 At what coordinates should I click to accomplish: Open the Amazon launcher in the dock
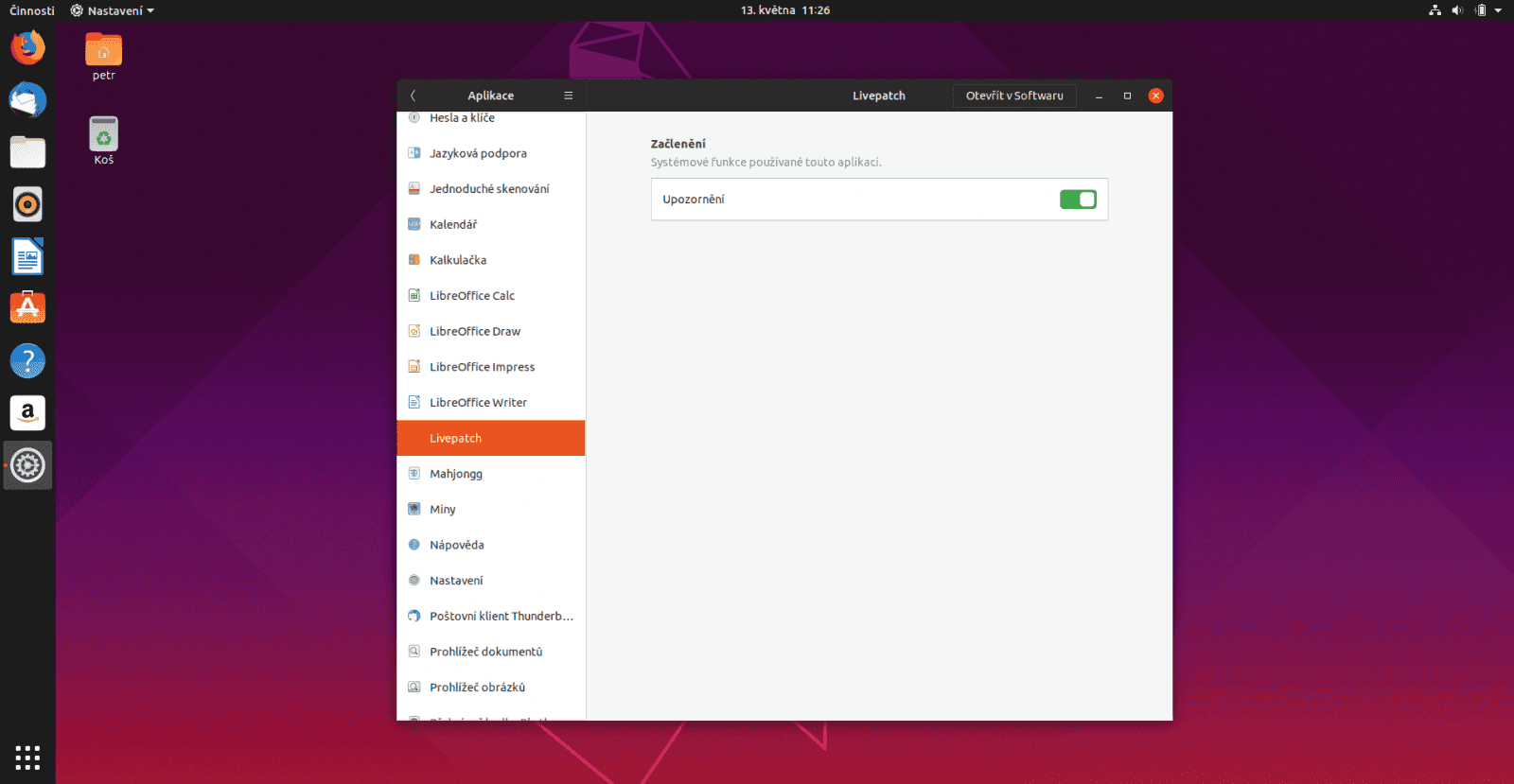[27, 412]
